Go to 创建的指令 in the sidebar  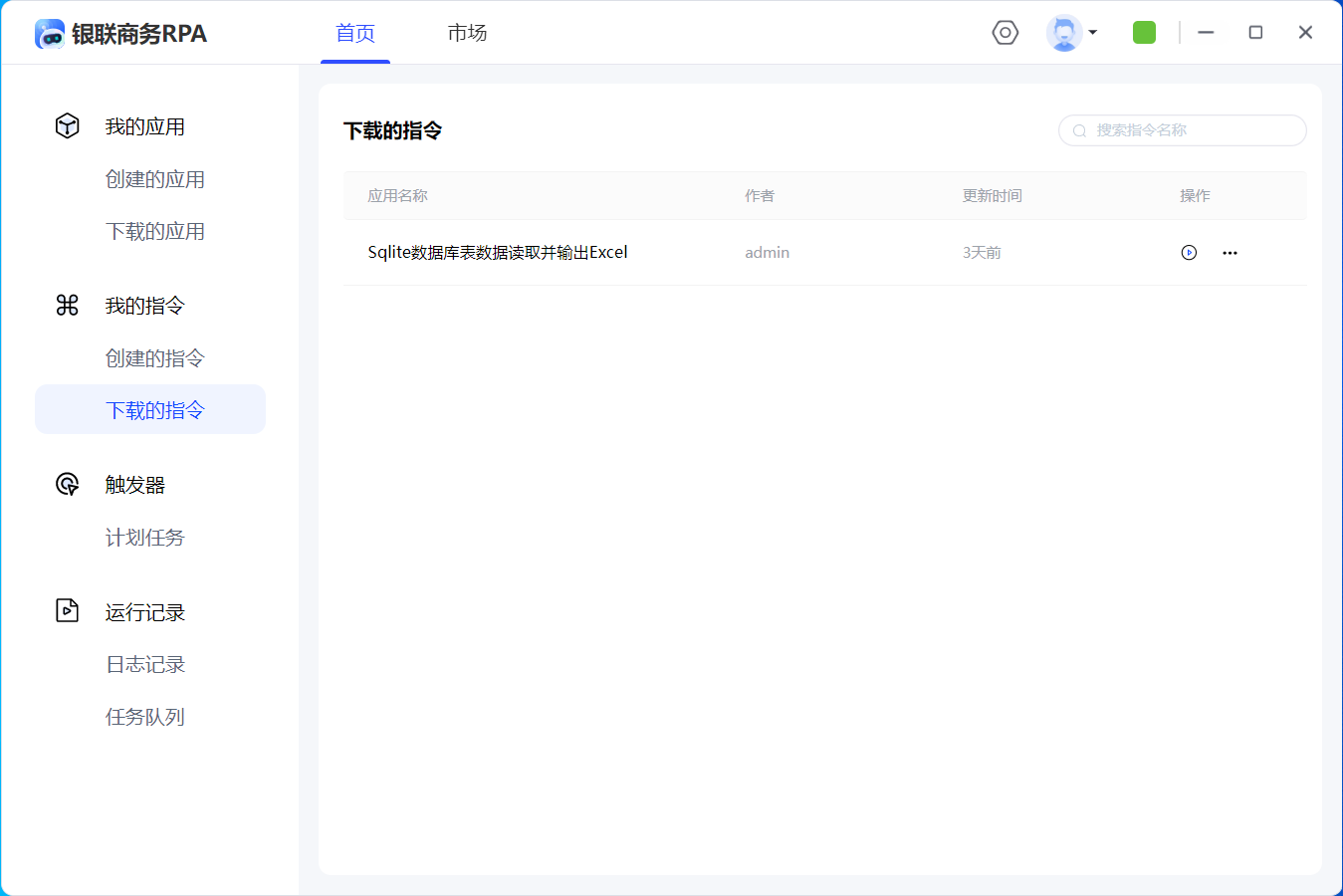click(155, 358)
